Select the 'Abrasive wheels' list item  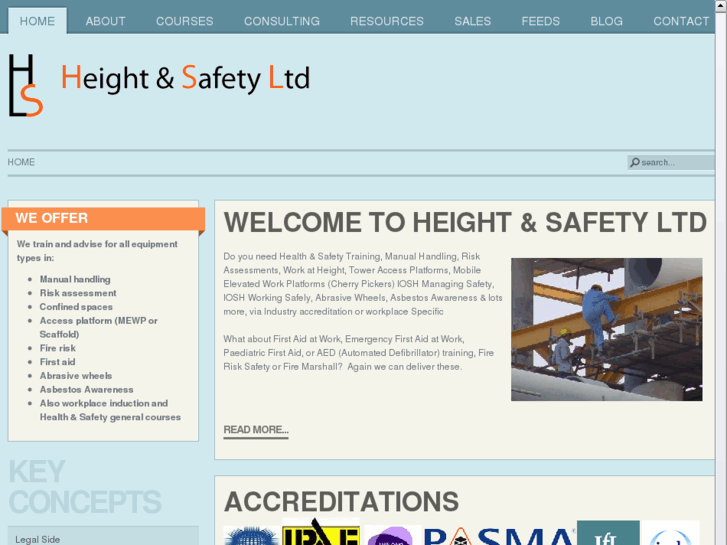[76, 376]
